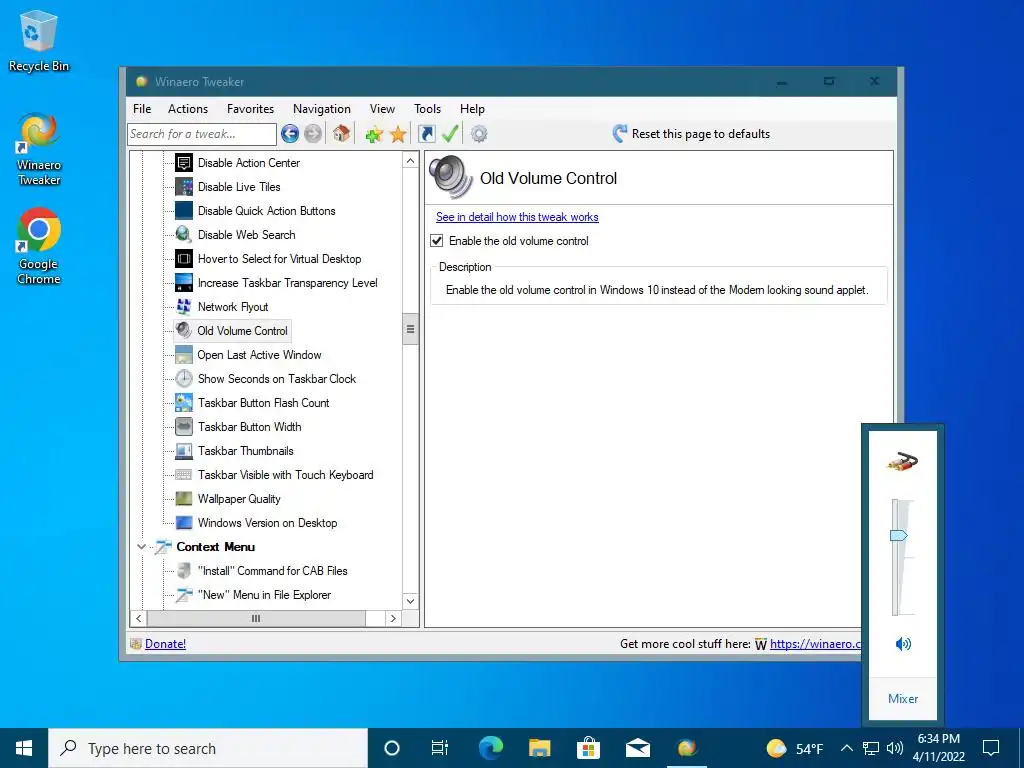Click the Disable Web Search globe icon
The width and height of the screenshot is (1024, 768).
point(184,234)
